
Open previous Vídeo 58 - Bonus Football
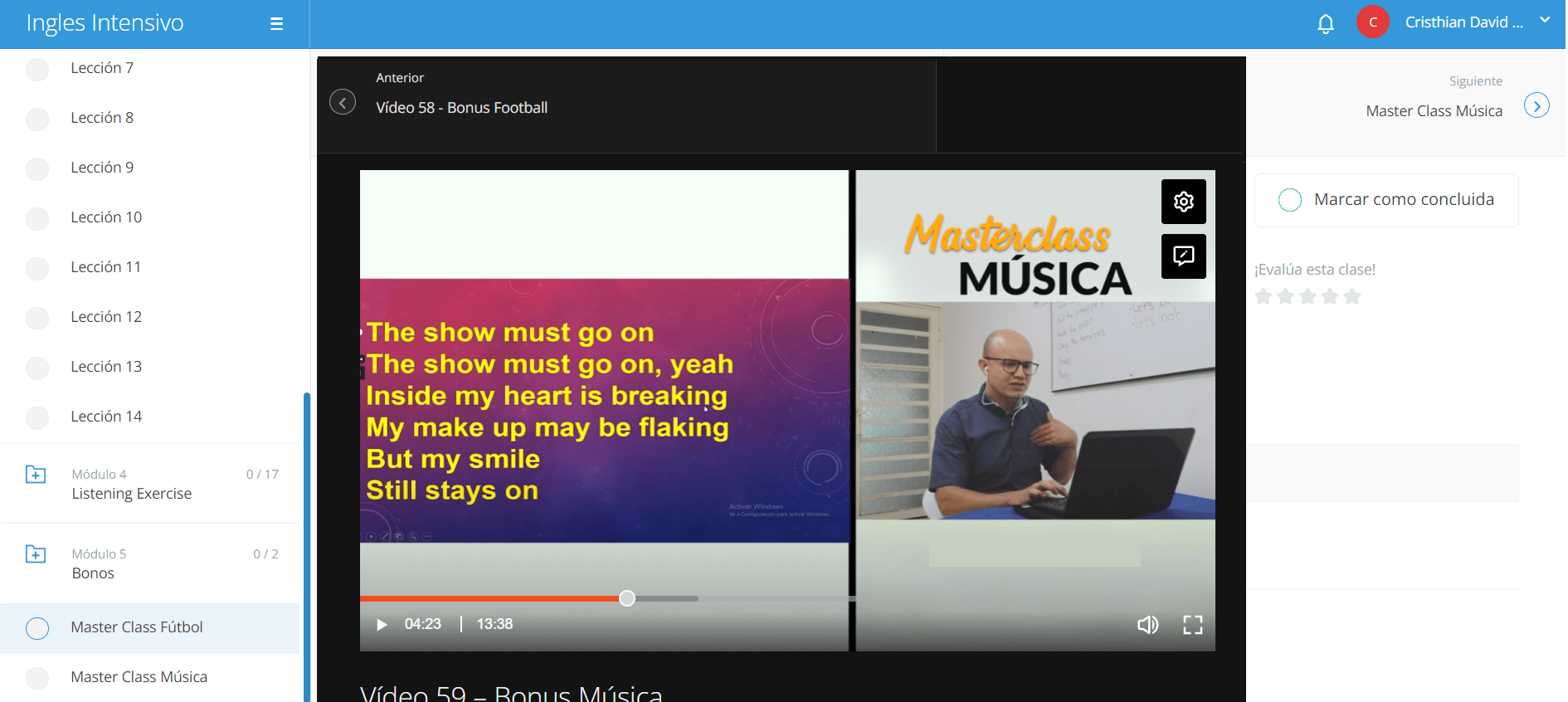[462, 108]
